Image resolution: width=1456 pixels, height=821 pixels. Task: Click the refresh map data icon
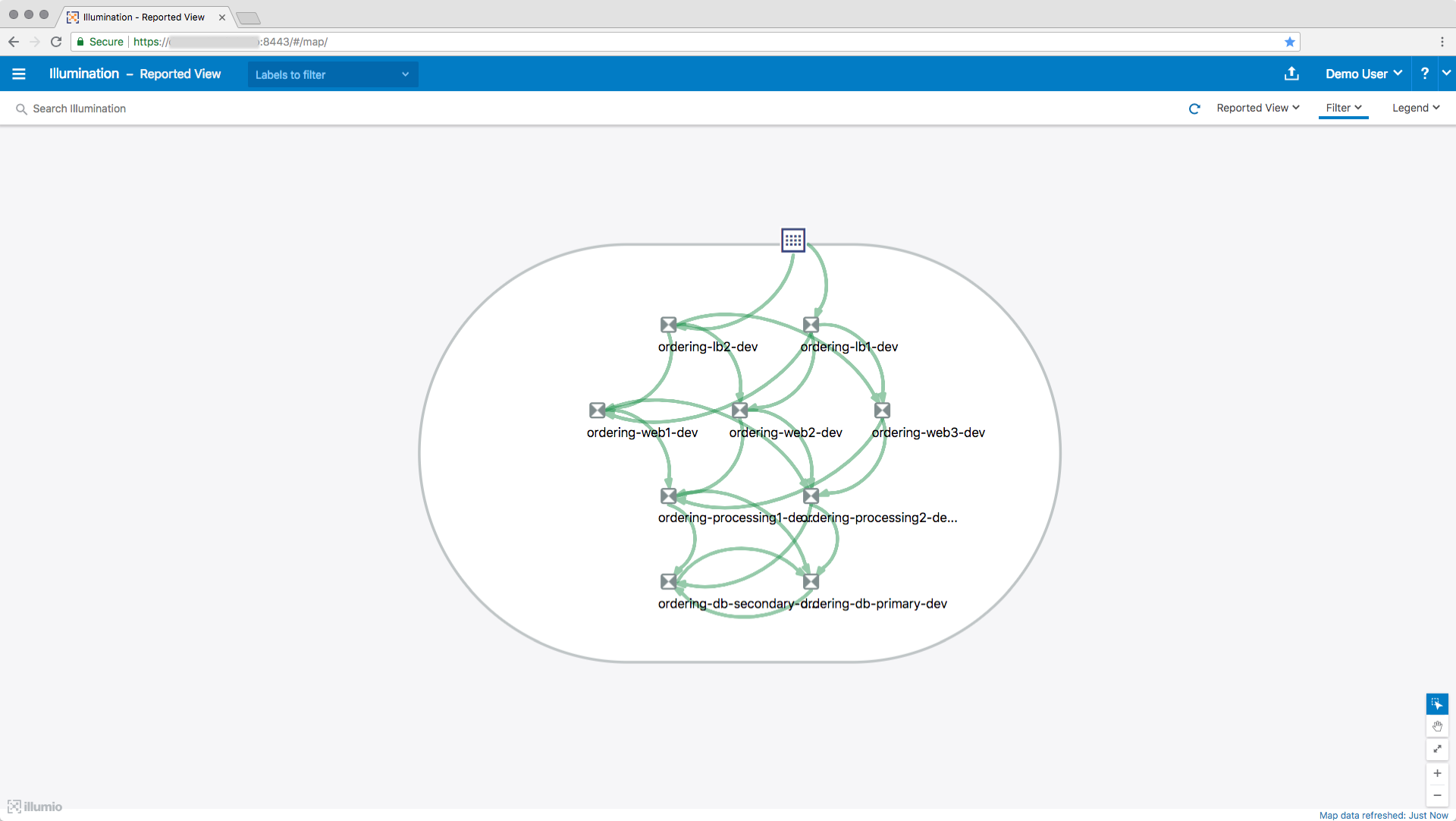pos(1194,109)
